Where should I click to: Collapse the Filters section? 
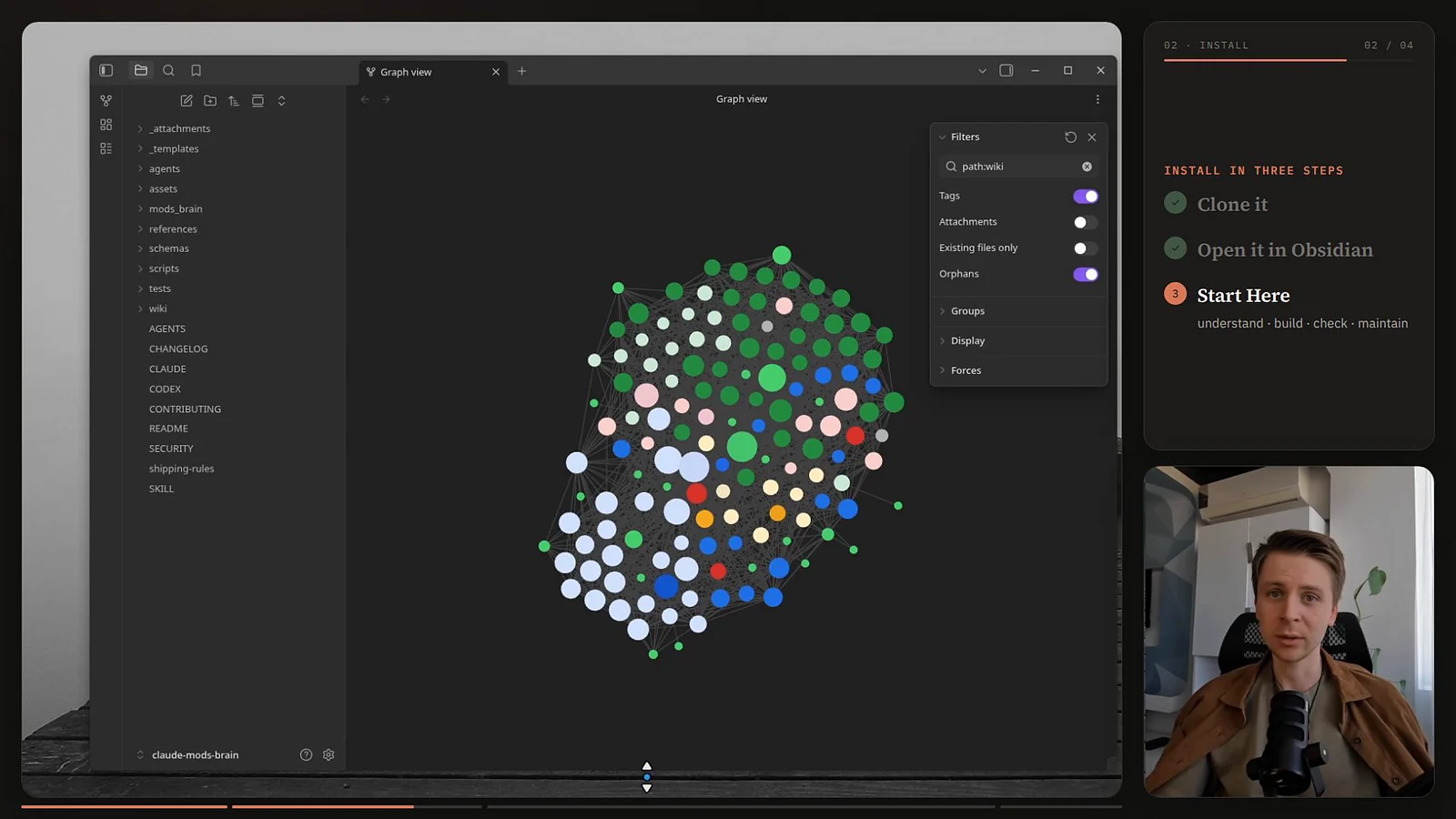coord(959,137)
